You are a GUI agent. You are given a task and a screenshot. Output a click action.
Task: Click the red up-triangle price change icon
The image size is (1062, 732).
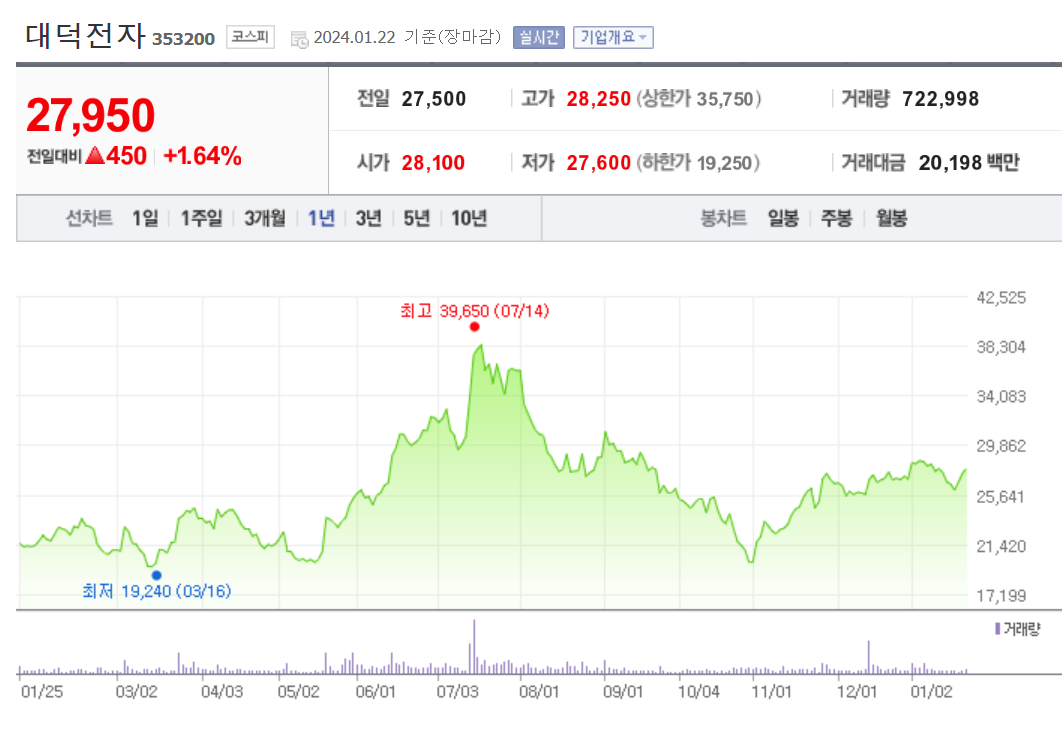pyautogui.click(x=95, y=156)
